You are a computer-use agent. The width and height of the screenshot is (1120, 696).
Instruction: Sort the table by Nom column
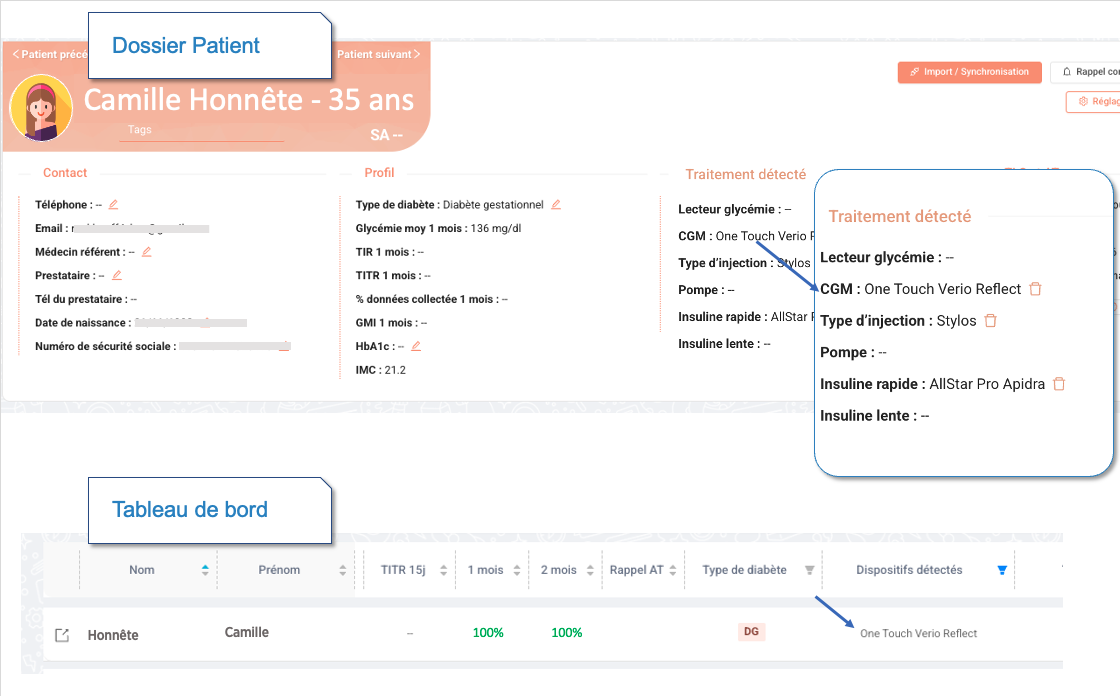[205, 570]
